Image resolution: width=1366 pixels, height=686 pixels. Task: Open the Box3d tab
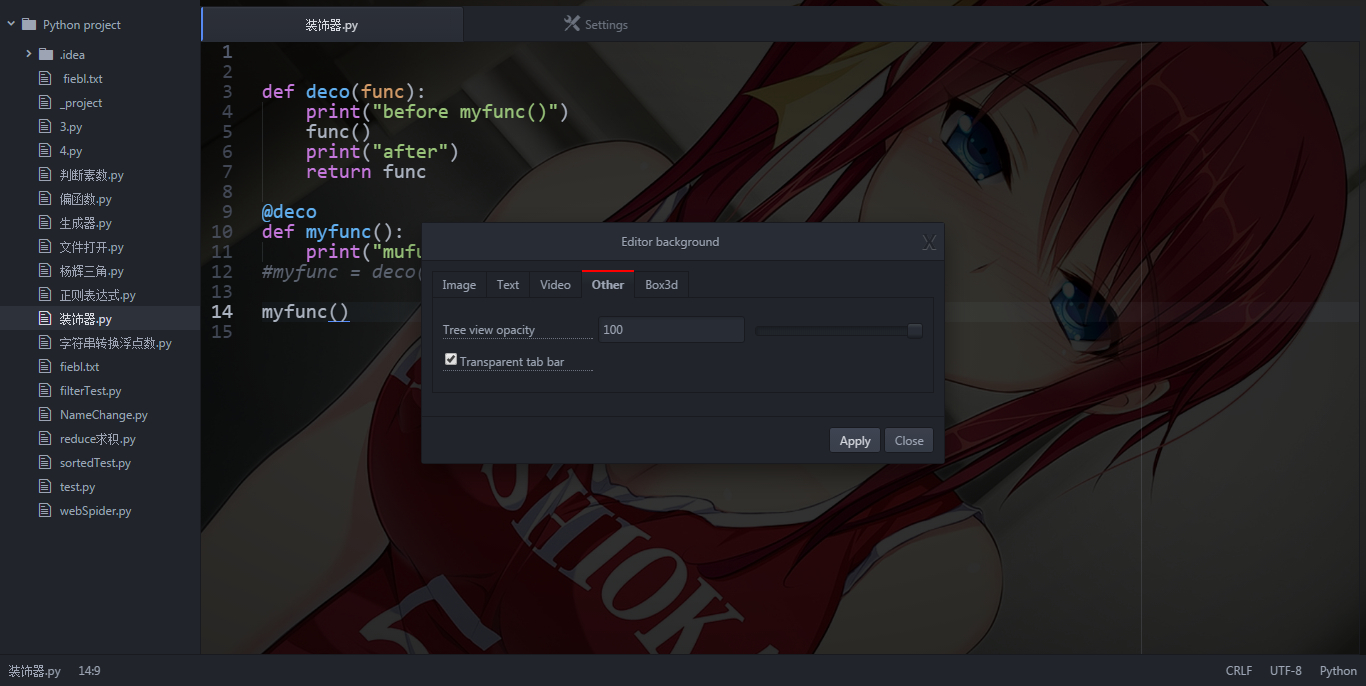[661, 285]
